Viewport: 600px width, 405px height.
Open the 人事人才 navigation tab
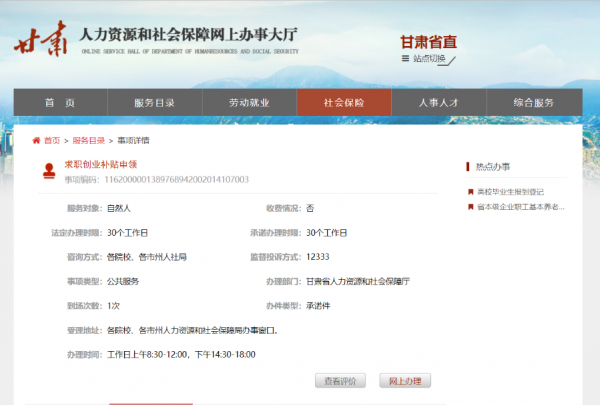point(439,103)
